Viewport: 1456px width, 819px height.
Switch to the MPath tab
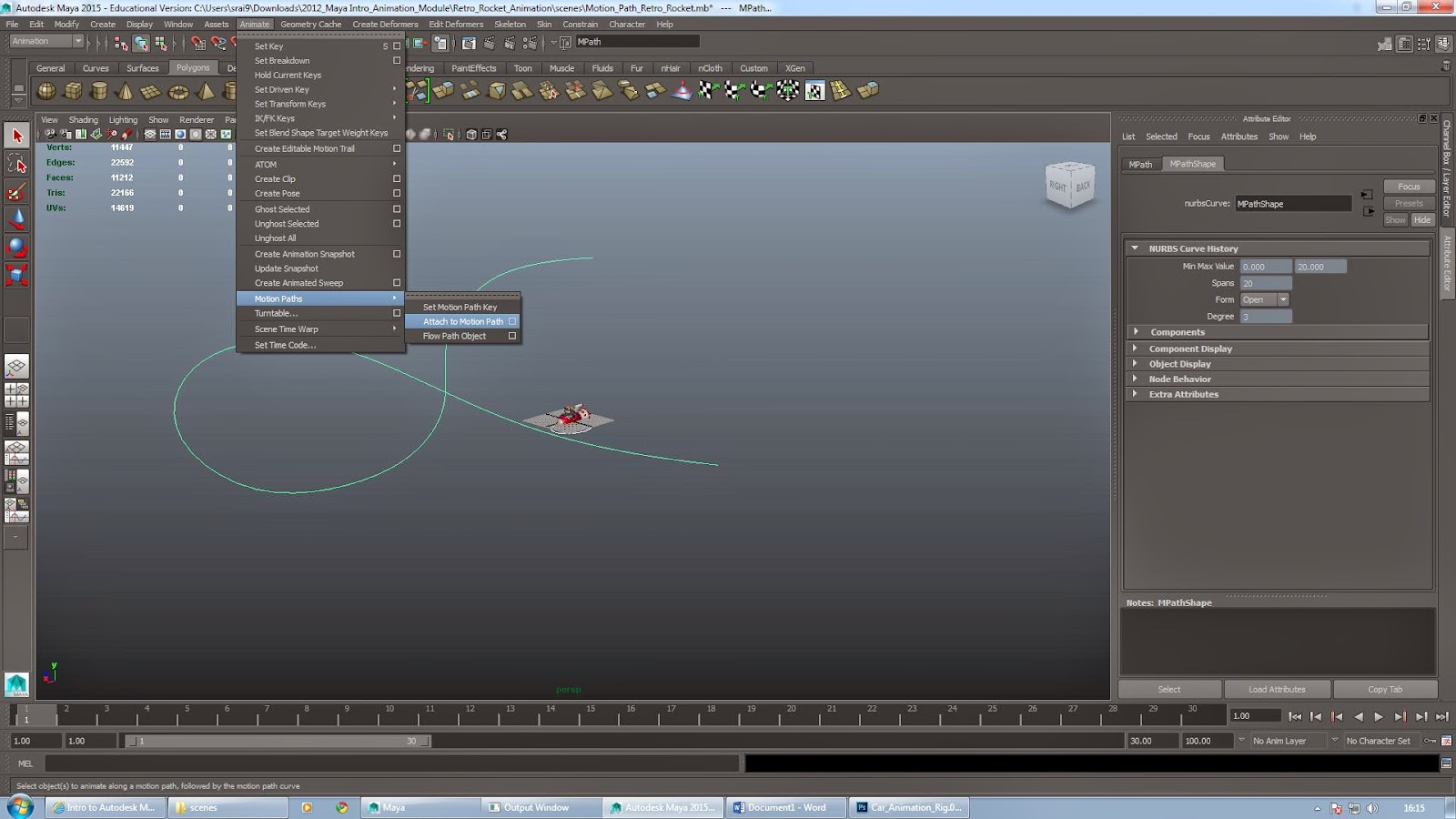click(1140, 165)
